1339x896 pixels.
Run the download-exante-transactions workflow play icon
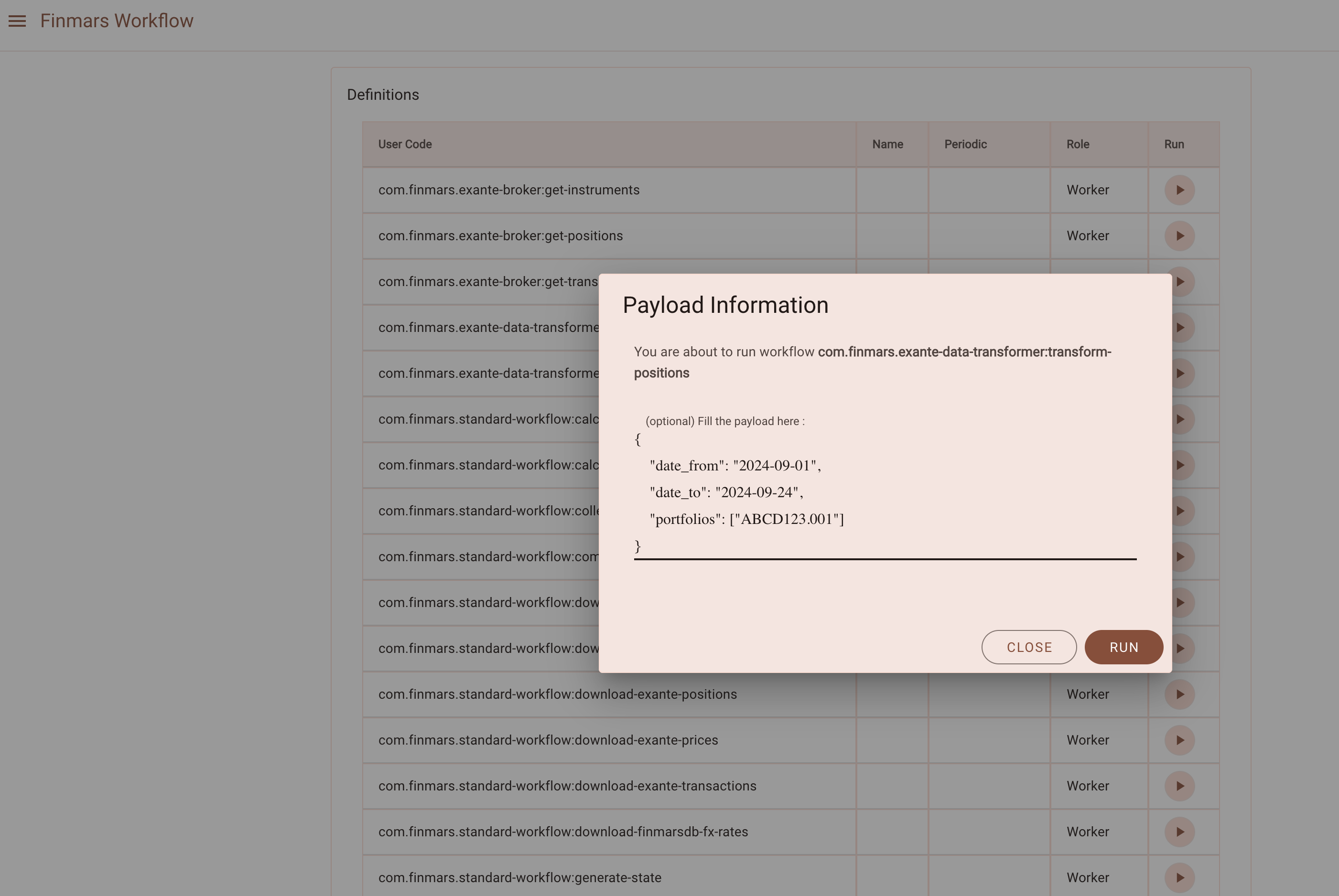(x=1179, y=786)
